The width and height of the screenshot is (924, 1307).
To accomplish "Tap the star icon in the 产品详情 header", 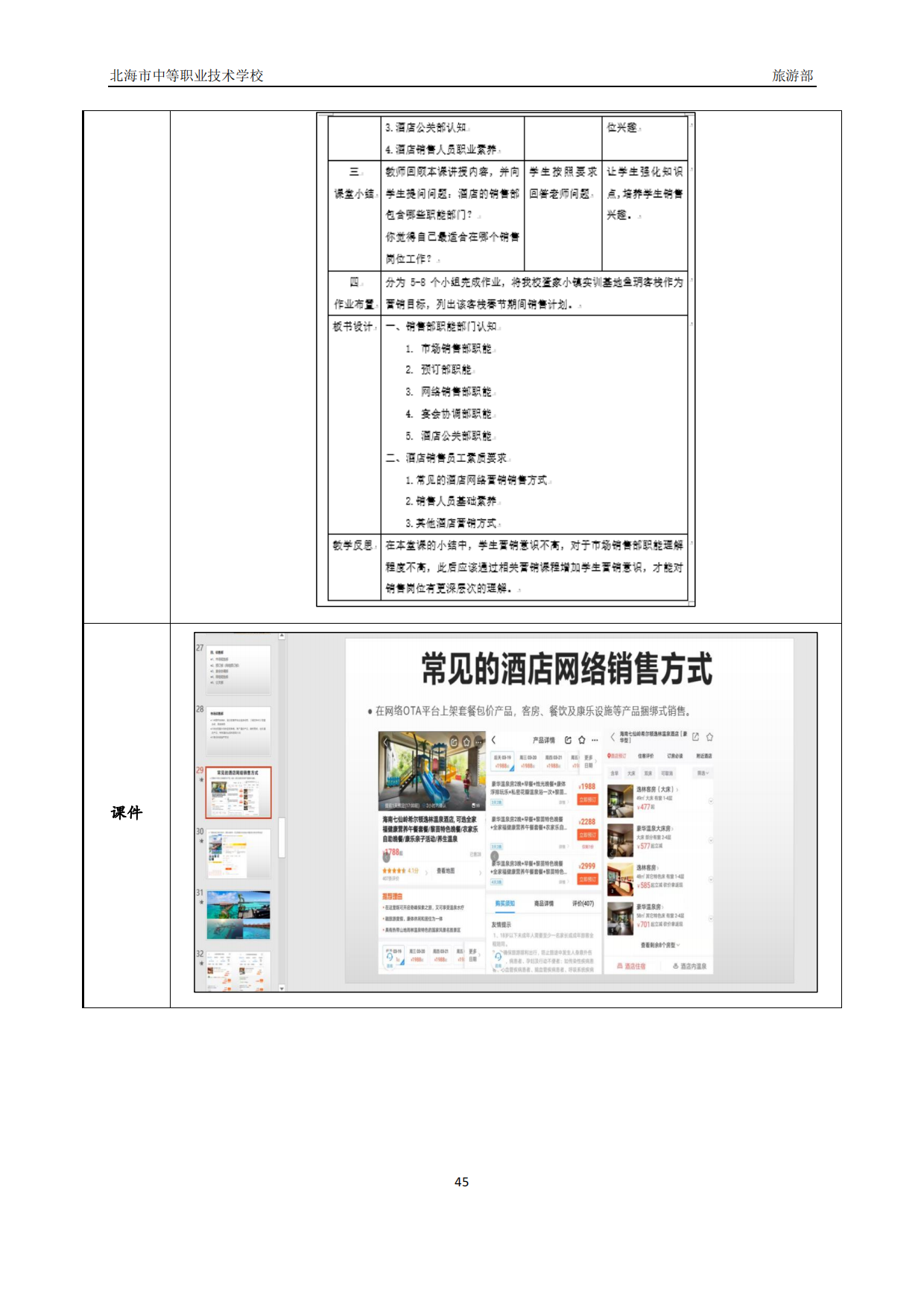I will tap(581, 740).
